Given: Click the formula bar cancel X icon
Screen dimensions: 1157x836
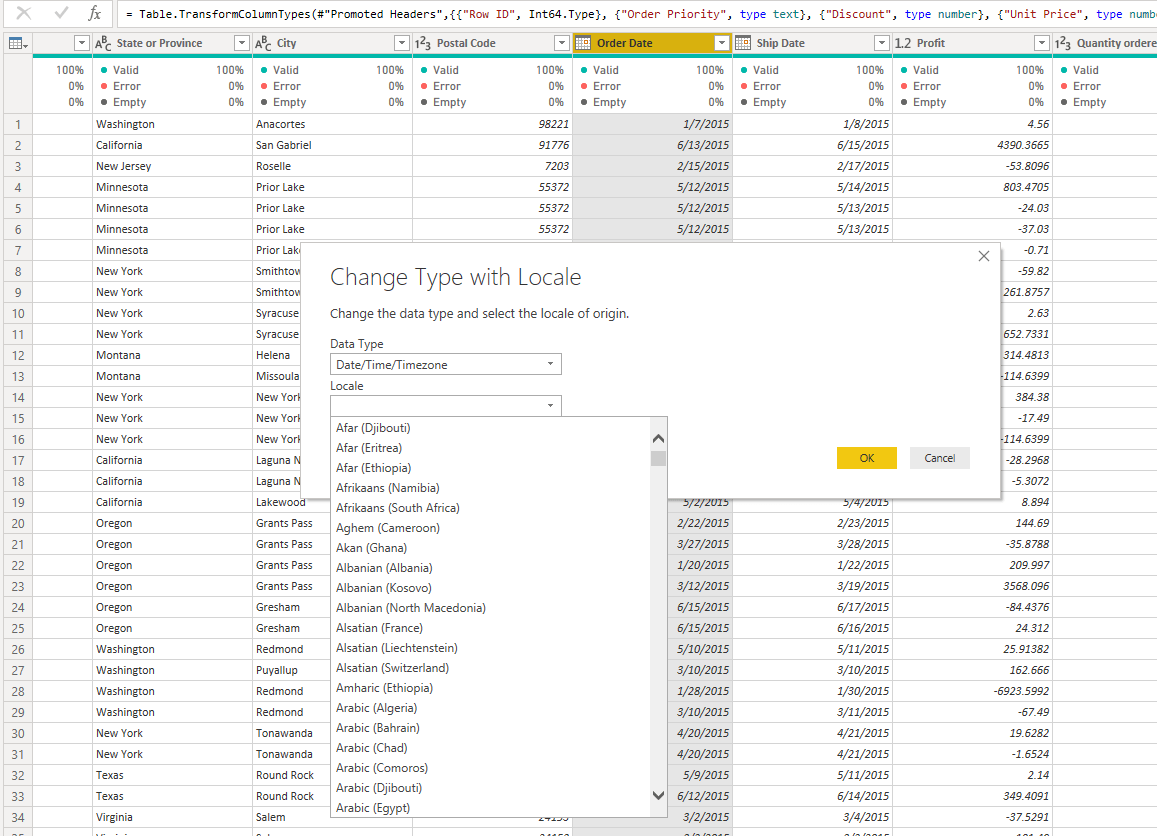Looking at the screenshot, I should (24, 13).
